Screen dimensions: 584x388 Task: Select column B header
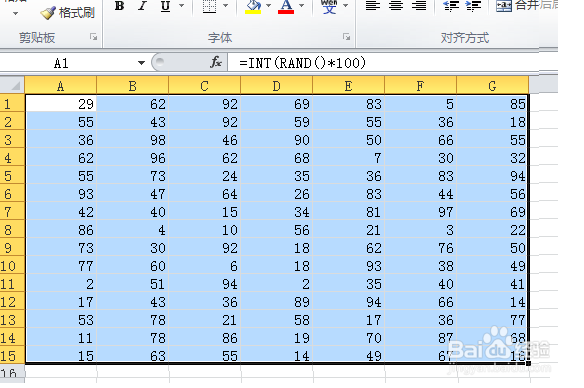coord(133,86)
